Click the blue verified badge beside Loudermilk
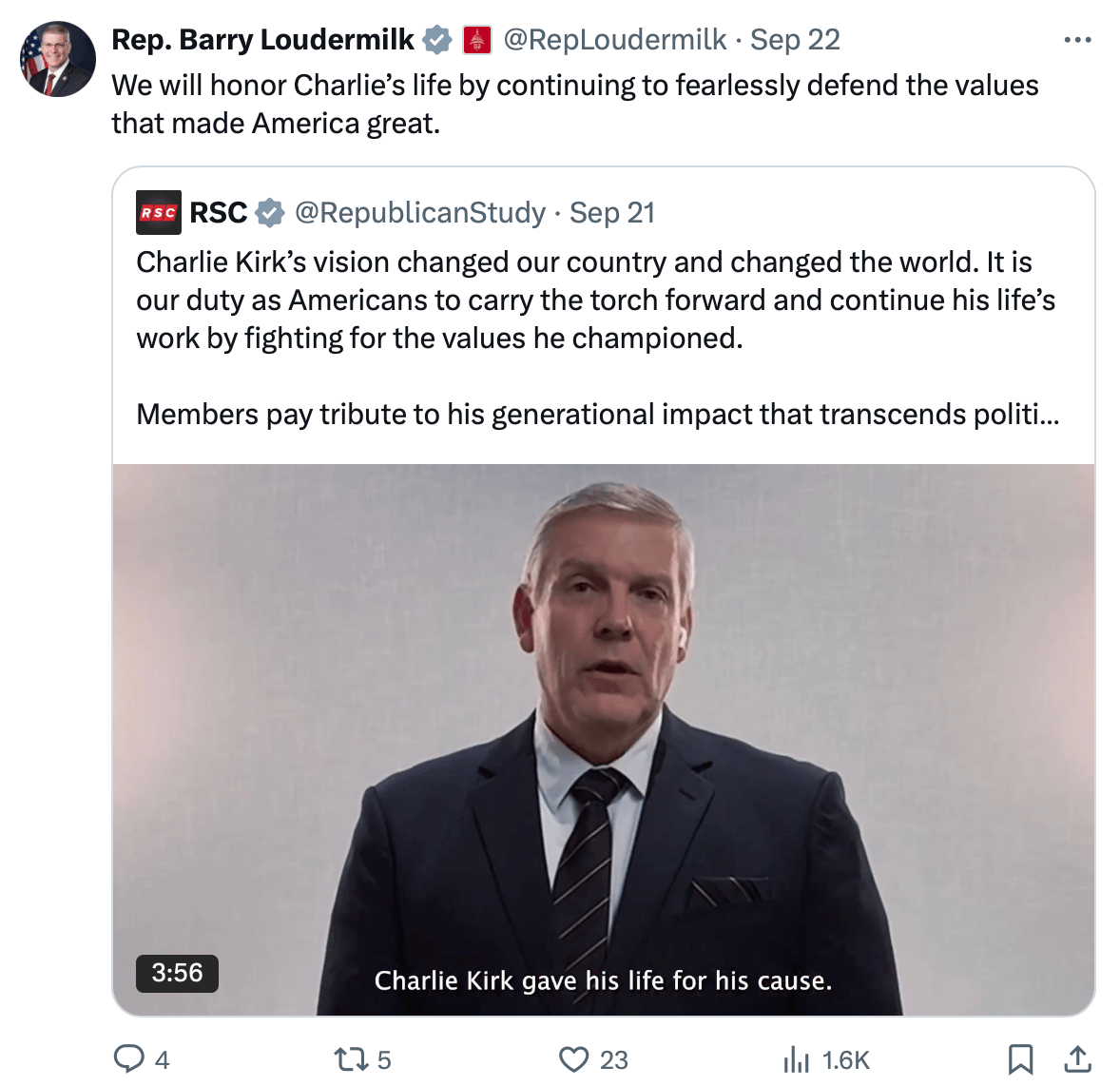 click(437, 40)
